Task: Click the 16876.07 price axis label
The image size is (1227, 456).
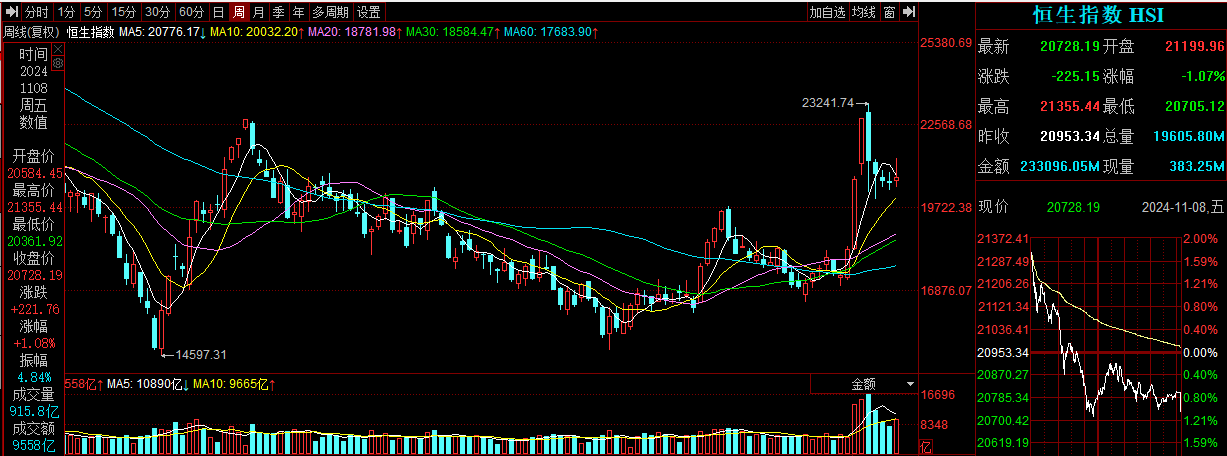Action: click(x=946, y=291)
